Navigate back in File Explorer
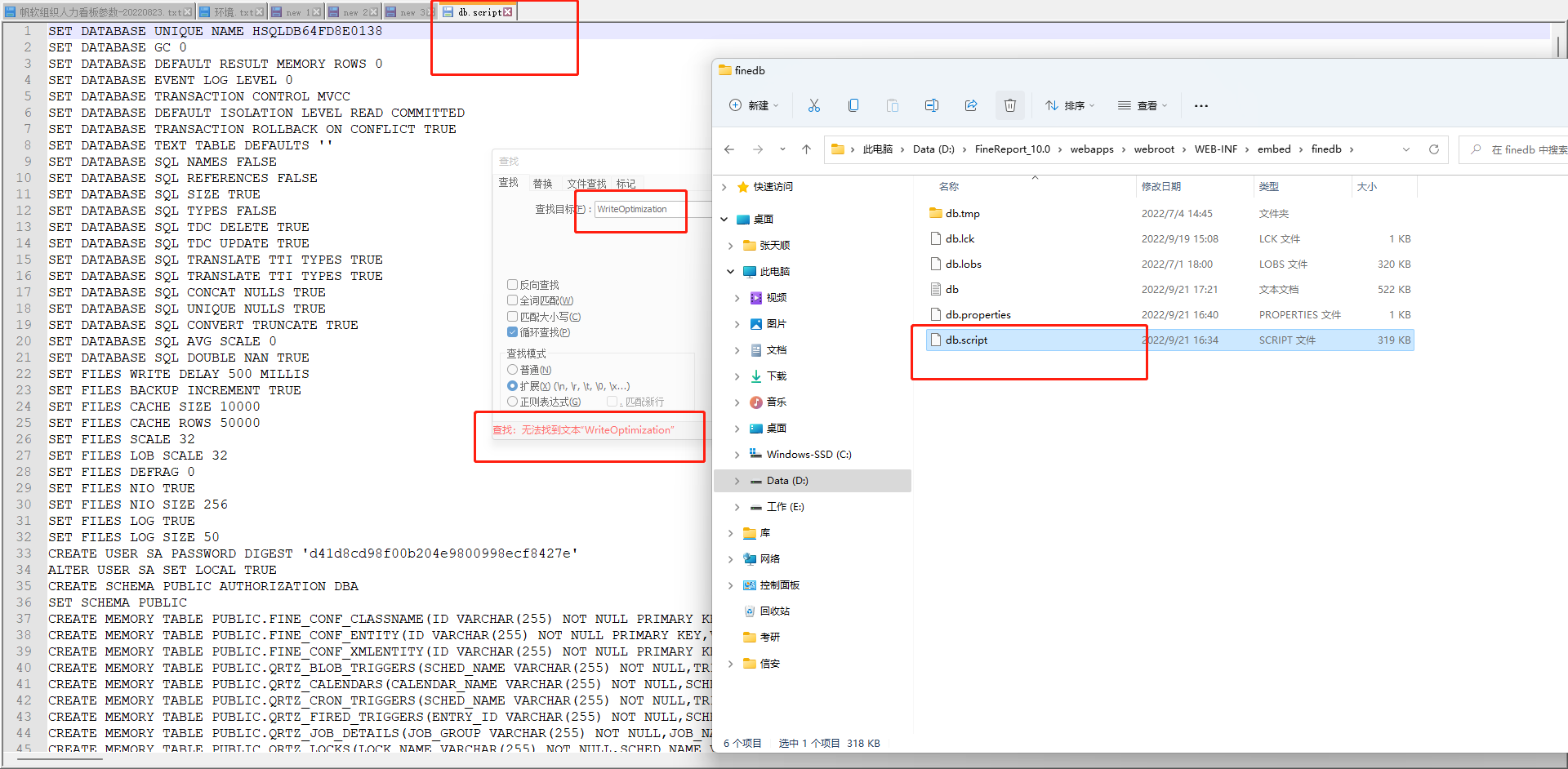The height and width of the screenshot is (769, 1568). (x=729, y=149)
